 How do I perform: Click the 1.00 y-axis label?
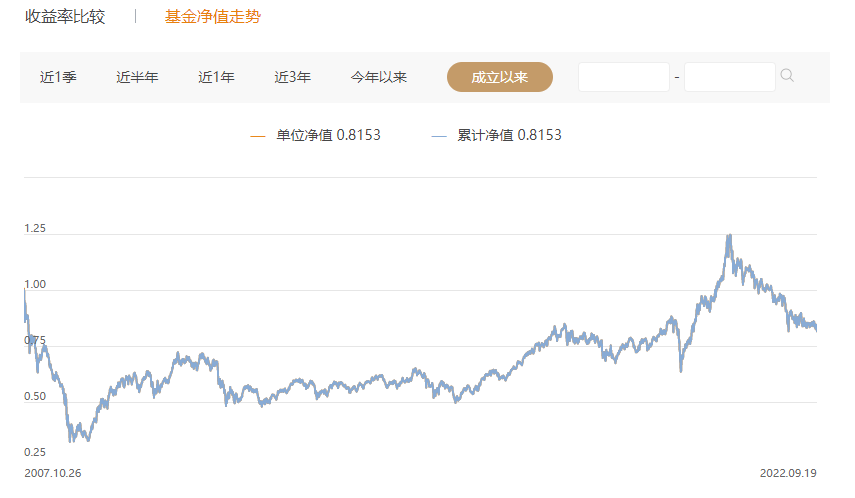click(35, 285)
